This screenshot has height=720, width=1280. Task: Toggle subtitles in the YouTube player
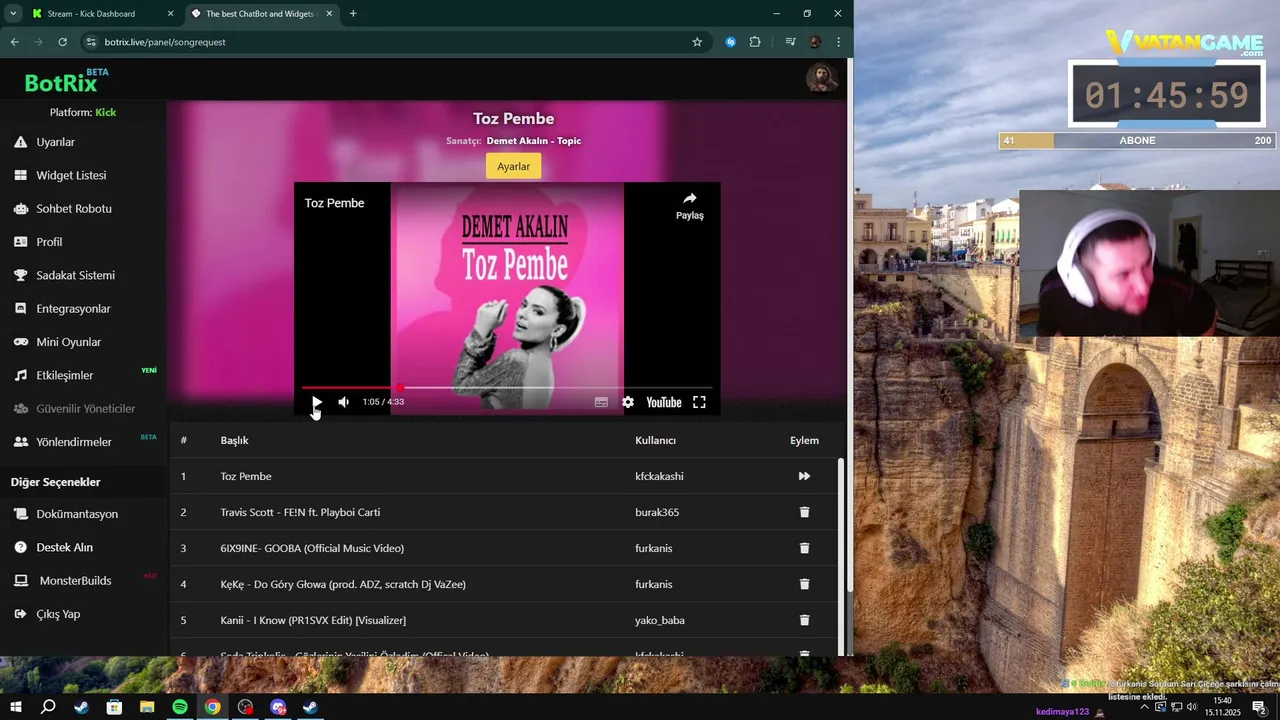[x=601, y=402]
